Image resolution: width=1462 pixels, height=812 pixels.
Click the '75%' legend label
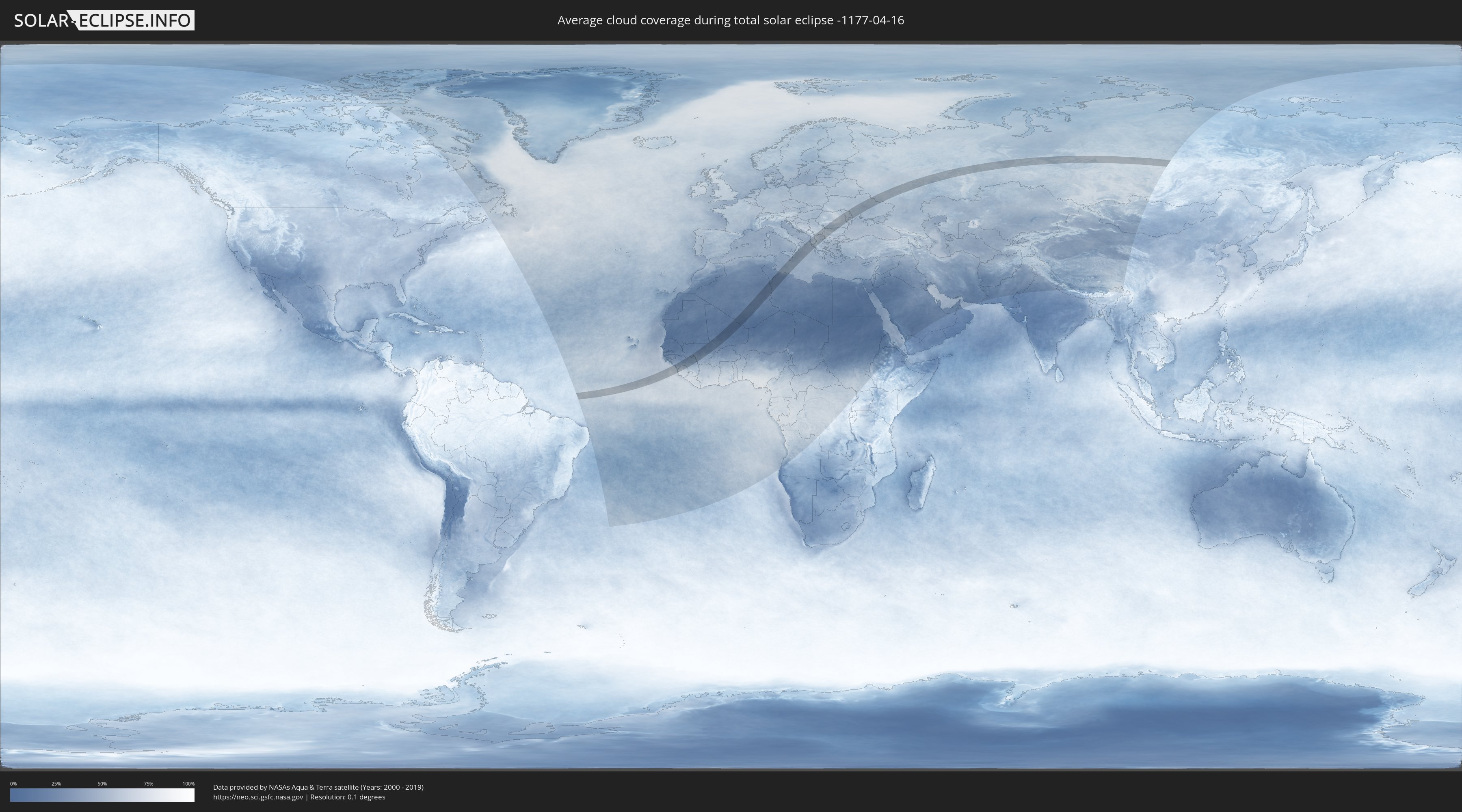pyautogui.click(x=149, y=784)
